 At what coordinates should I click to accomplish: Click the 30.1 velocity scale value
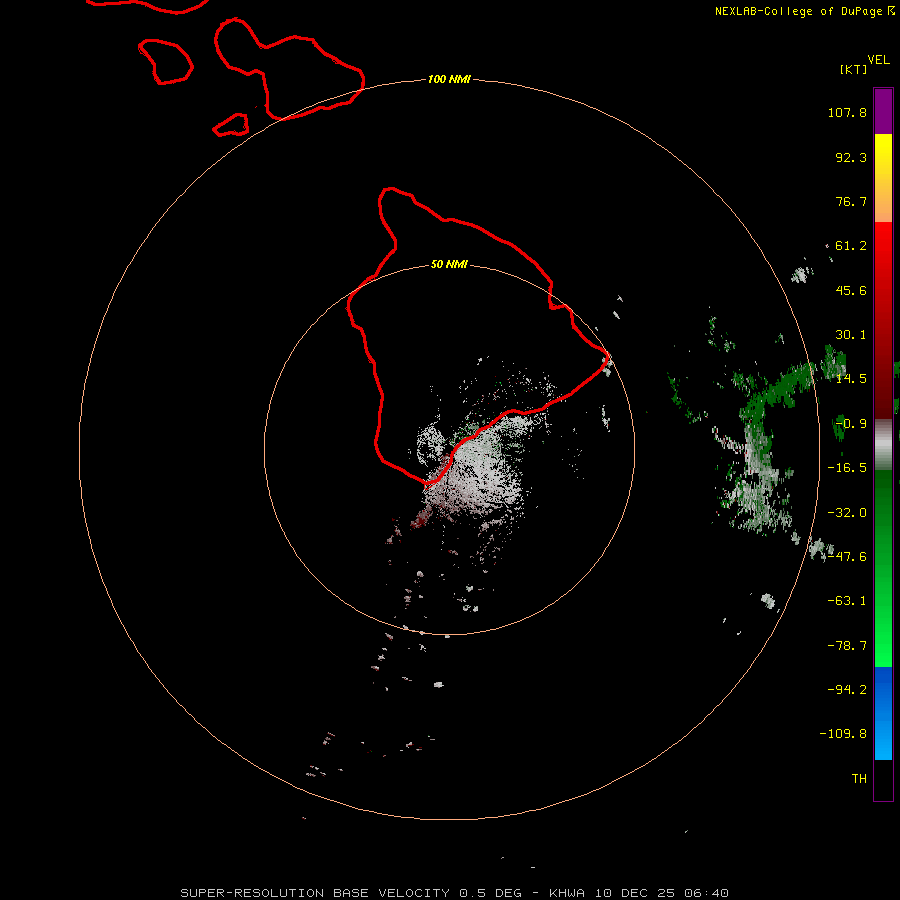(851, 335)
